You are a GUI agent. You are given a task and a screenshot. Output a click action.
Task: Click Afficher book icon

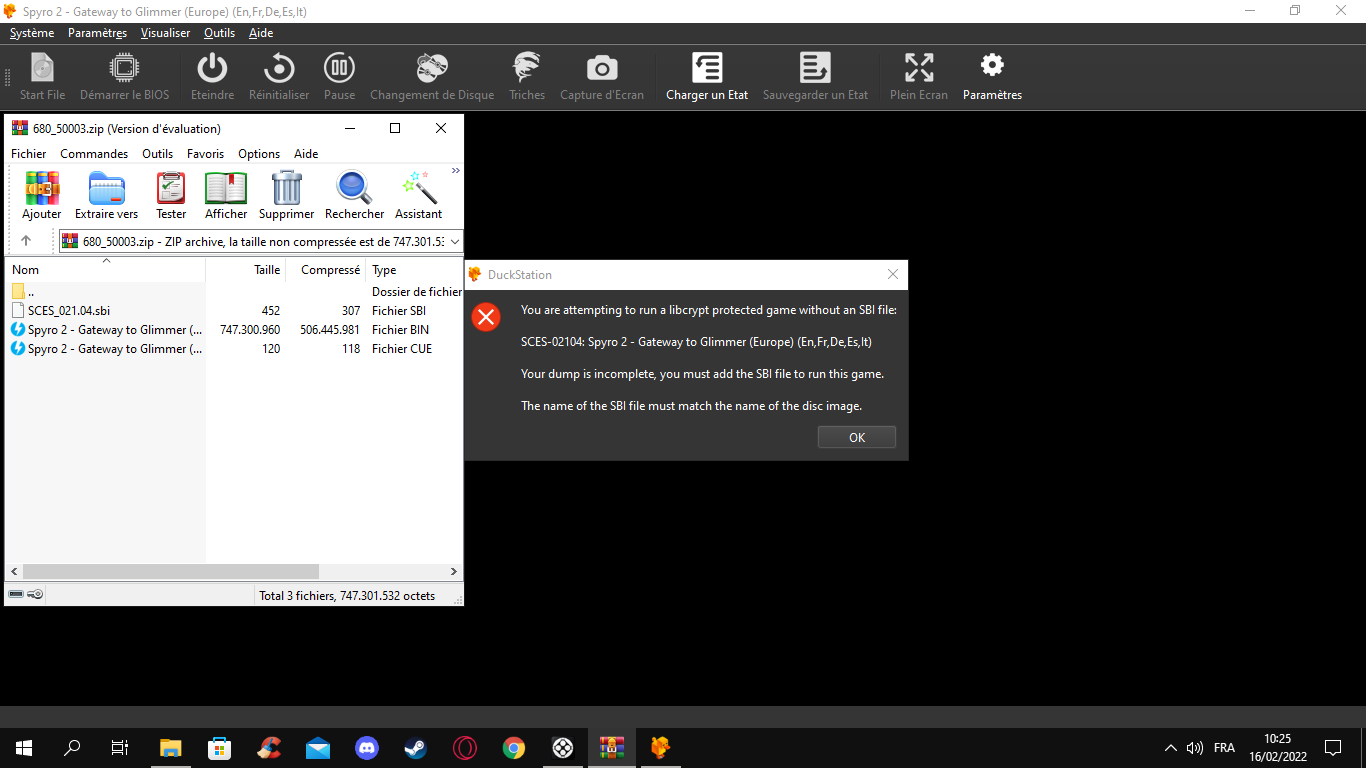click(x=226, y=188)
